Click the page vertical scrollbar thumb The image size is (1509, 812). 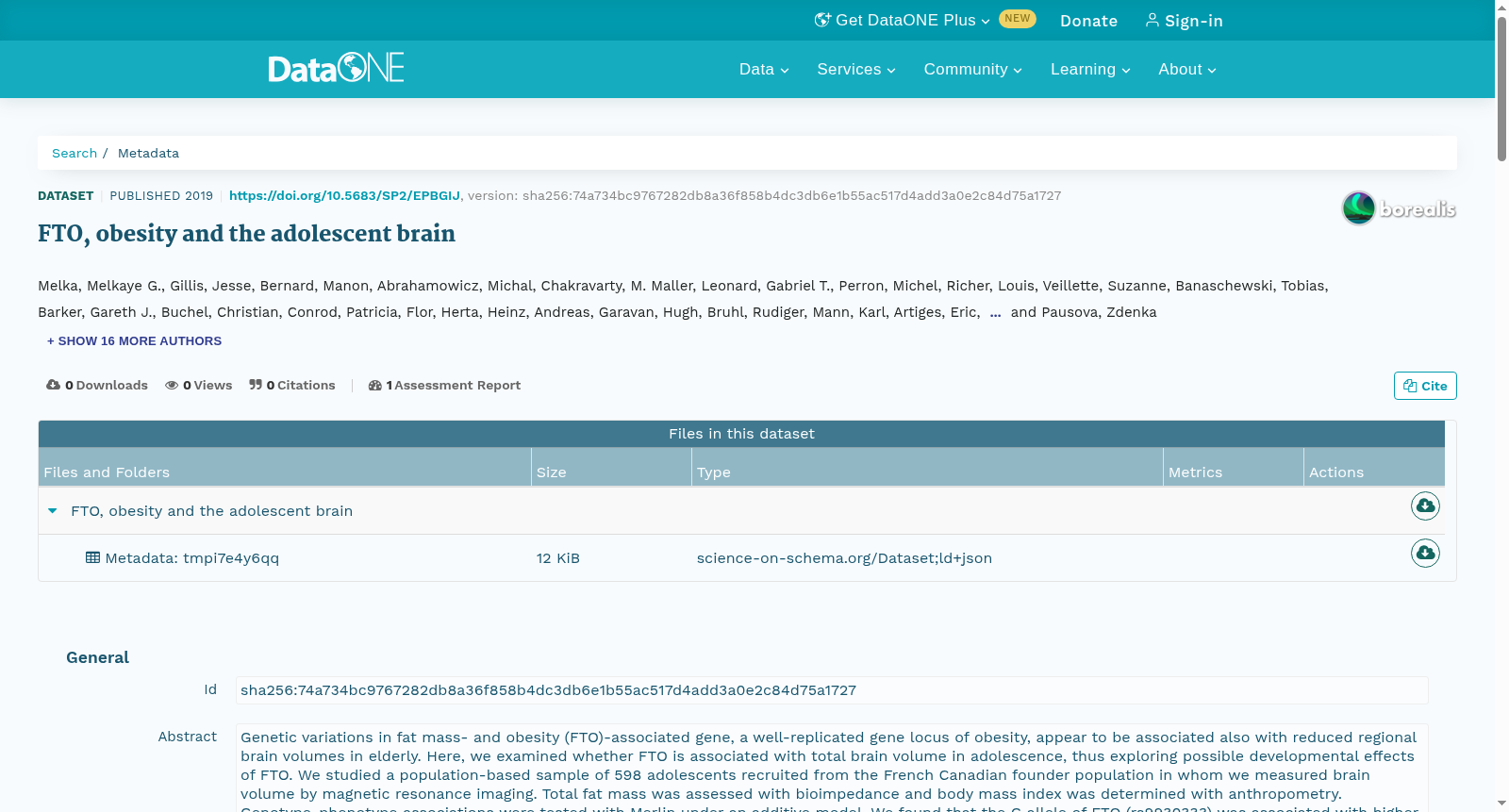(x=1501, y=90)
